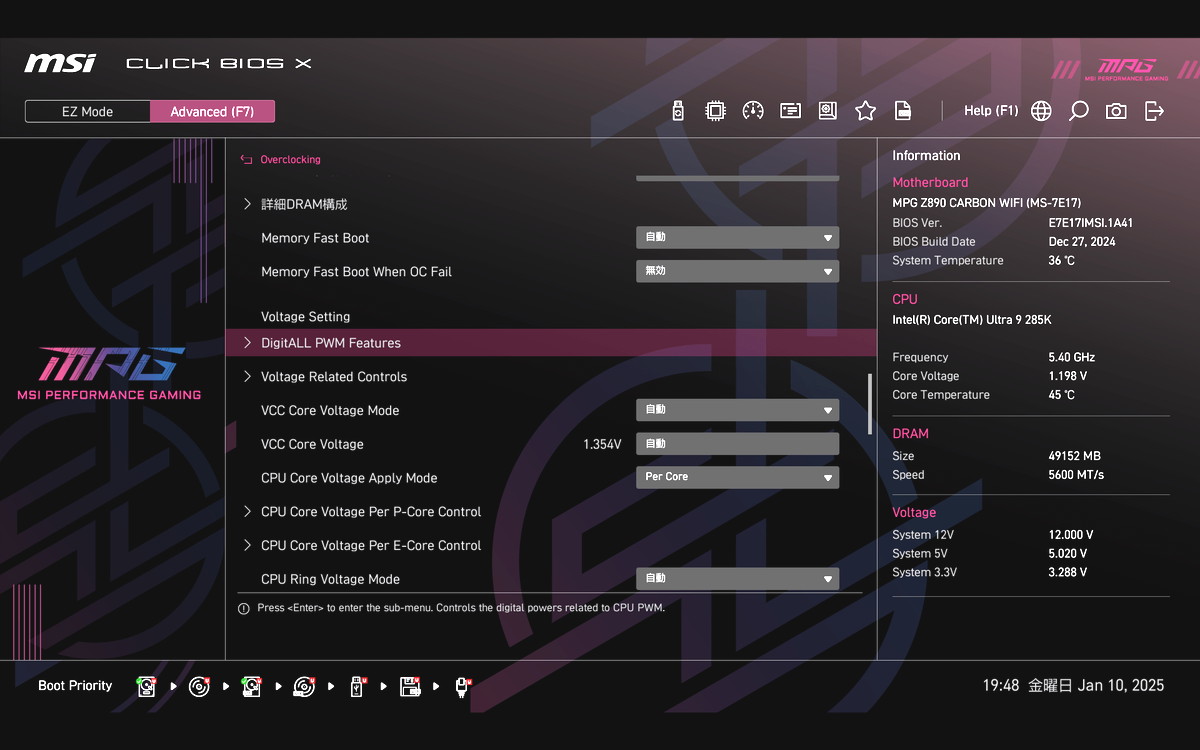Open the CPU chip overclocking profile icon

[x=715, y=111]
